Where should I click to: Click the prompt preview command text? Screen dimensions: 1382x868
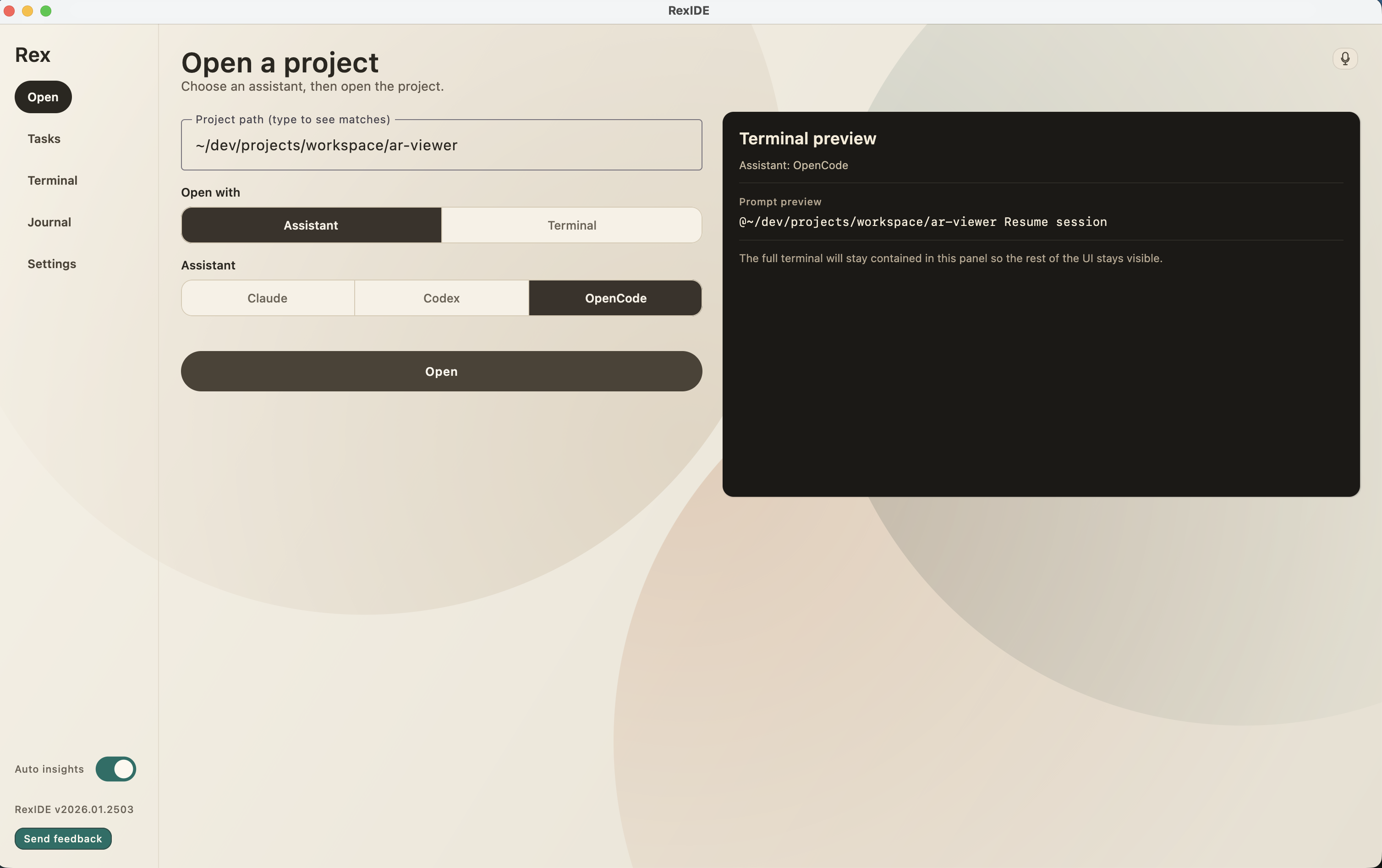pyautogui.click(x=922, y=222)
